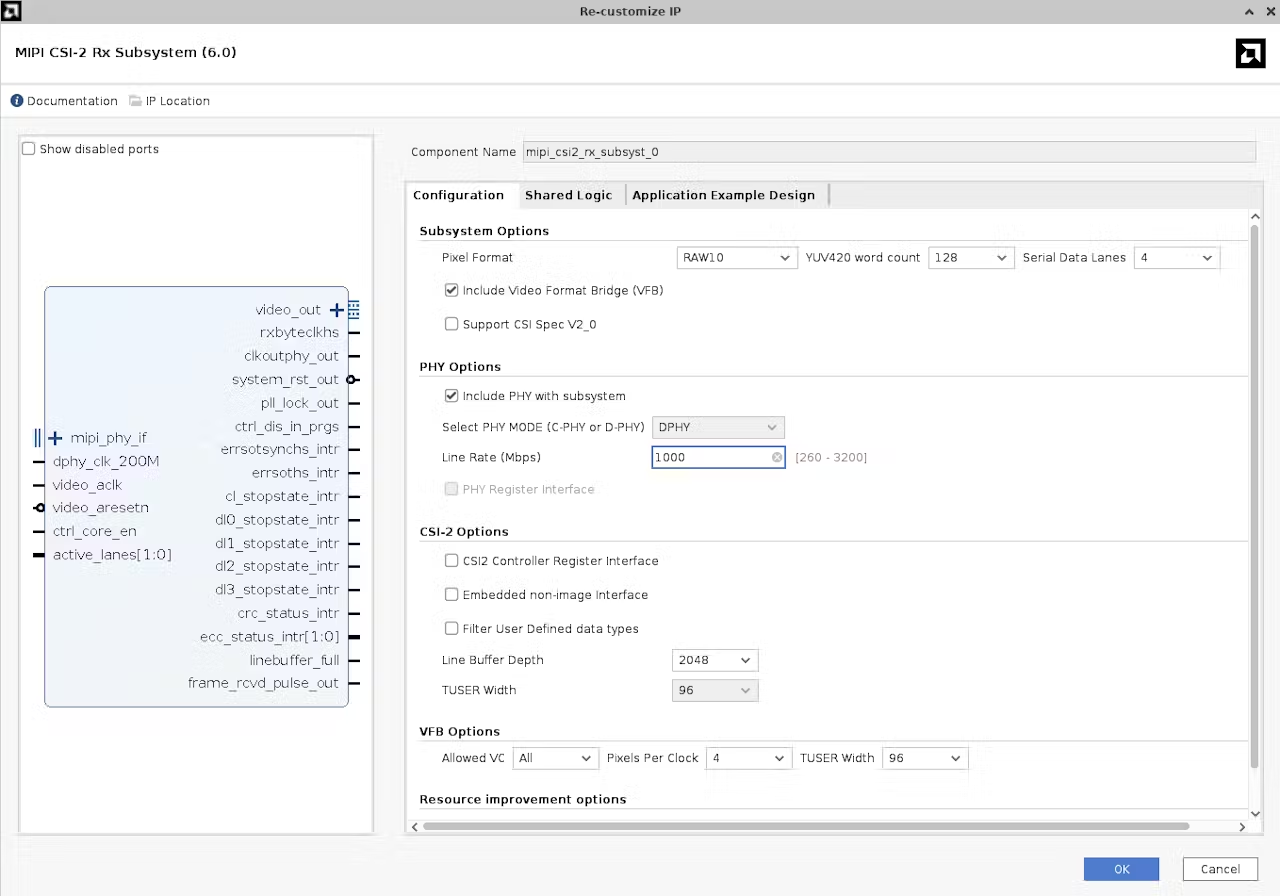Screen dimensions: 1280x896
Task: Open Application Example Design tab
Action: click(723, 195)
